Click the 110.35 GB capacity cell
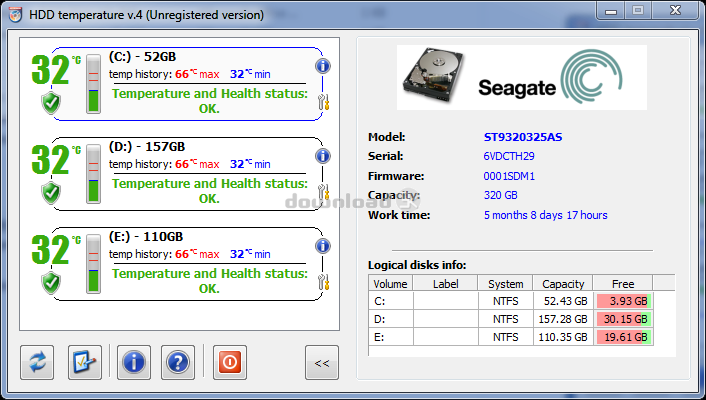 (563, 337)
